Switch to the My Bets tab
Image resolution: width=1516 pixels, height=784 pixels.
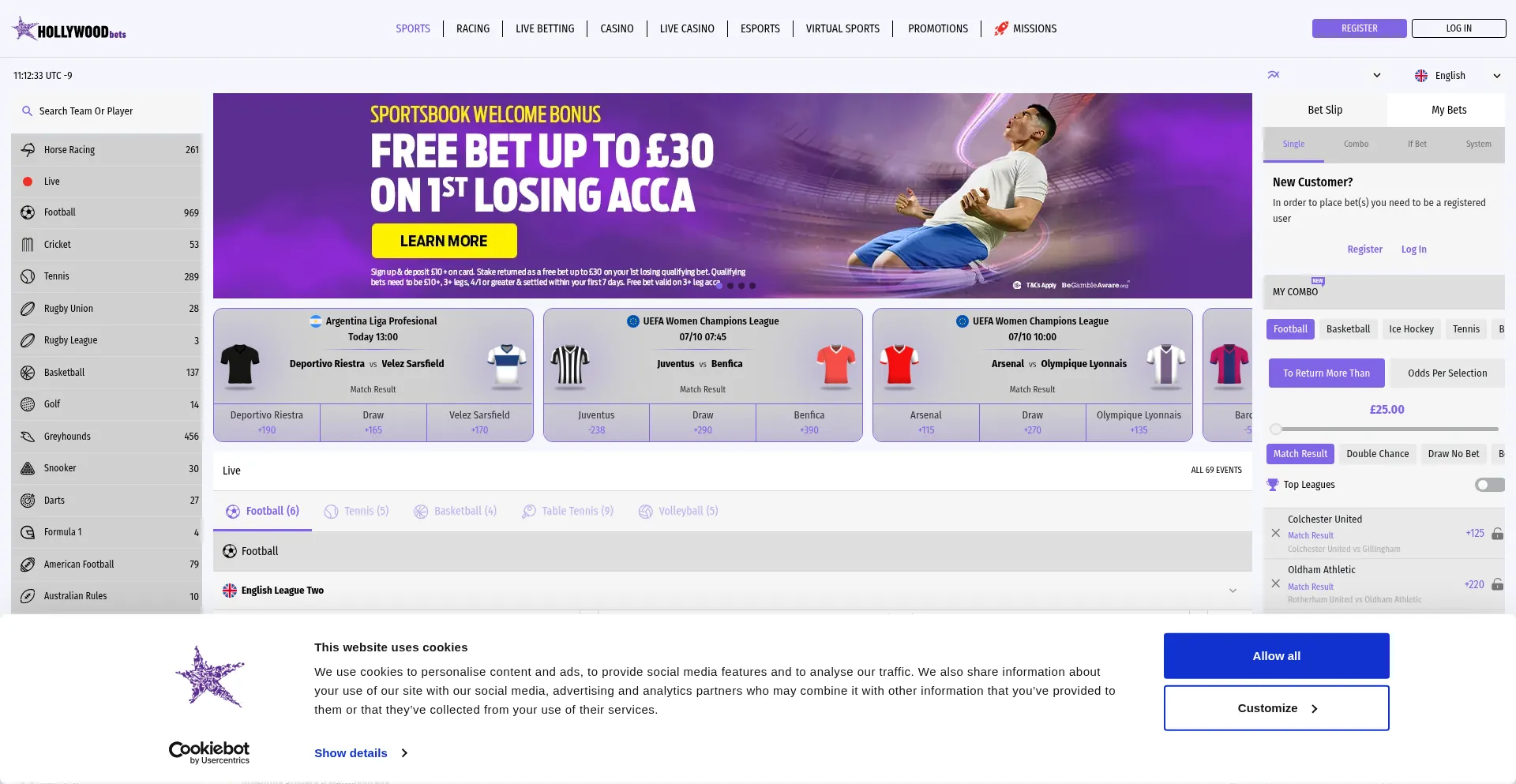[x=1449, y=111]
